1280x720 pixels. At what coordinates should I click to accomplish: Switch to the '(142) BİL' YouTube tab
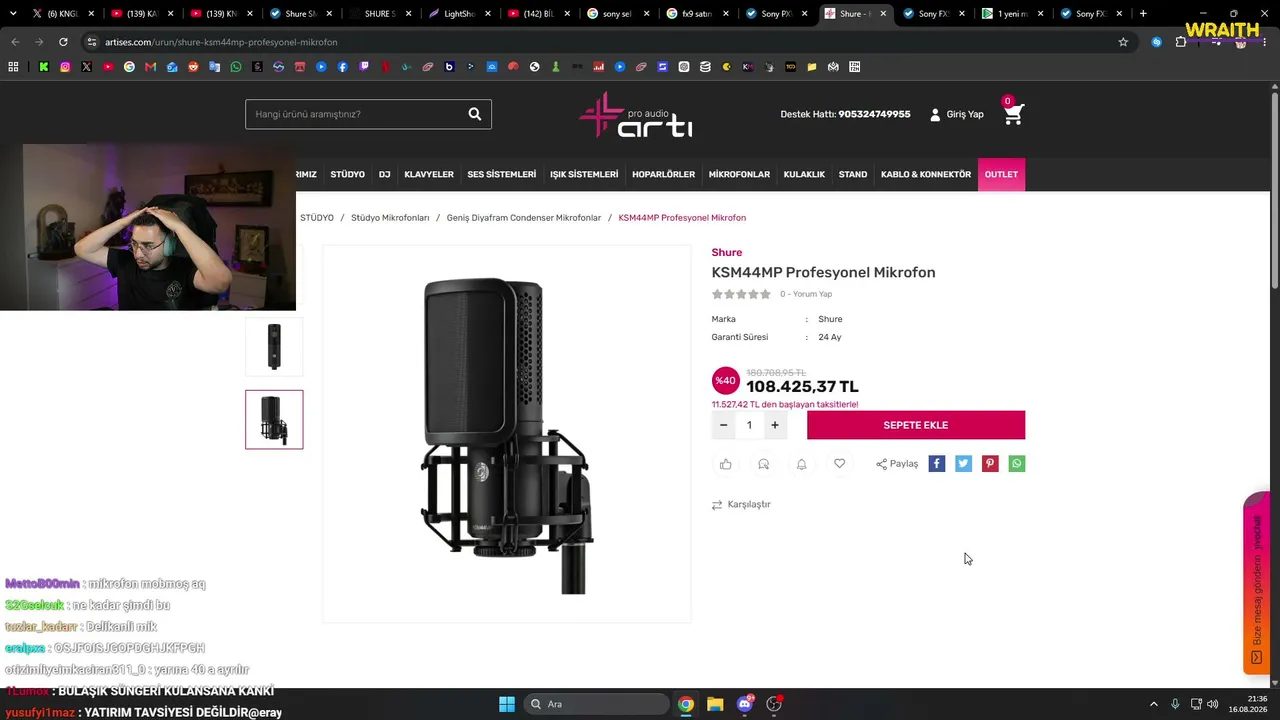coord(540,14)
